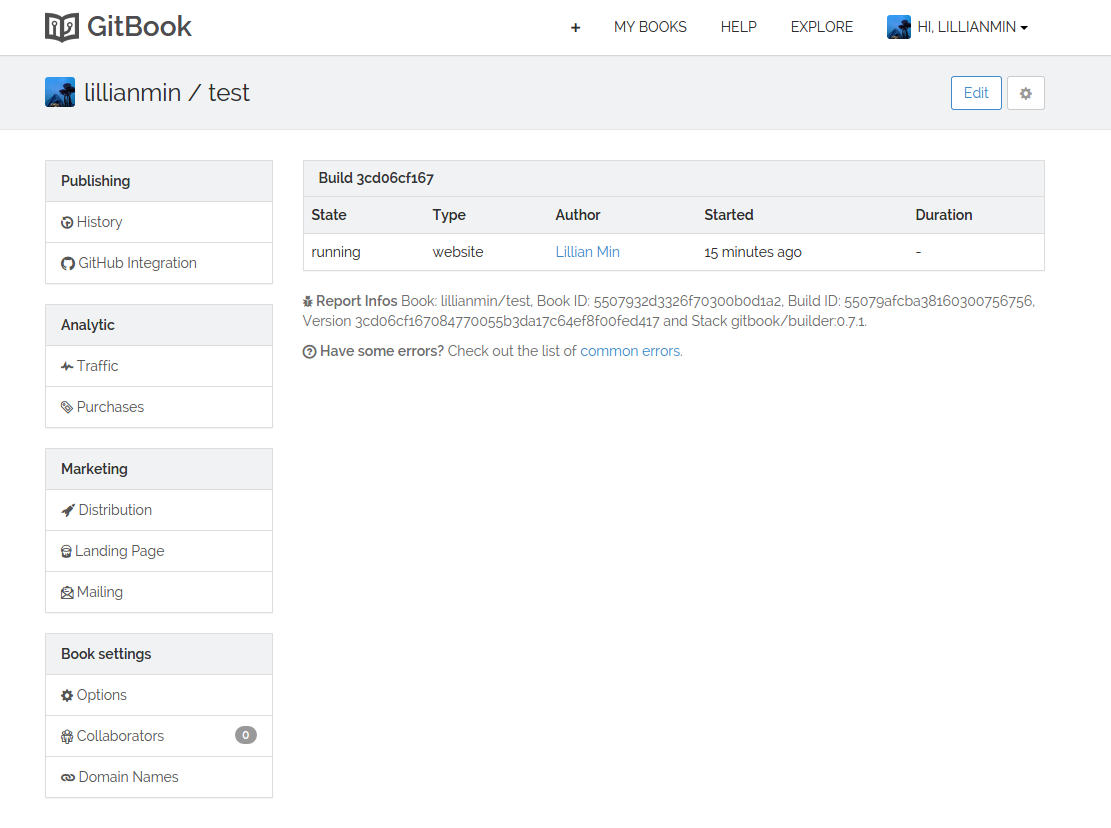Click the GitBook open-book logo icon
This screenshot has width=1111, height=828.
click(62, 27)
